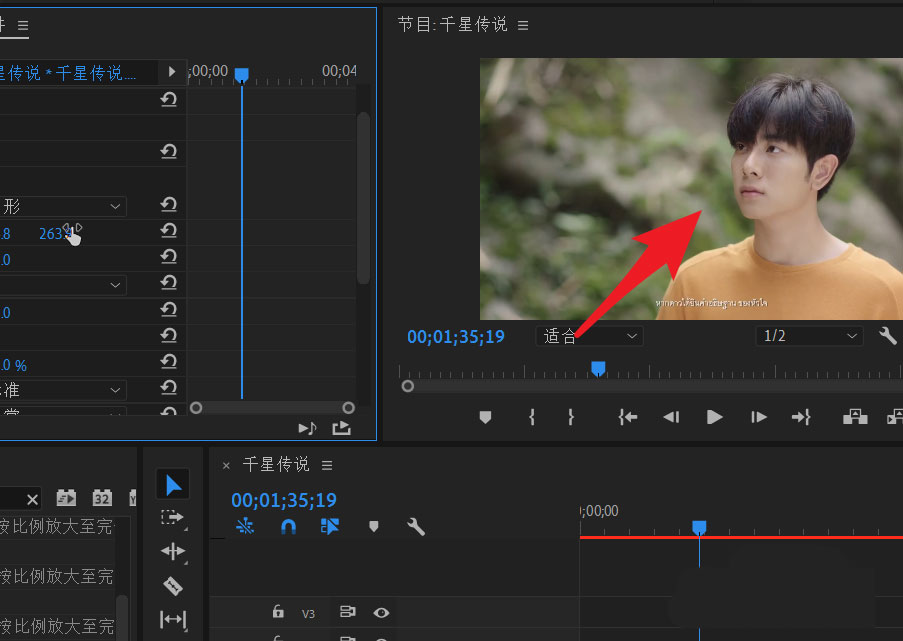Click the Add Marker icon in the timeline toolbar
This screenshot has width=903, height=641.
373,526
